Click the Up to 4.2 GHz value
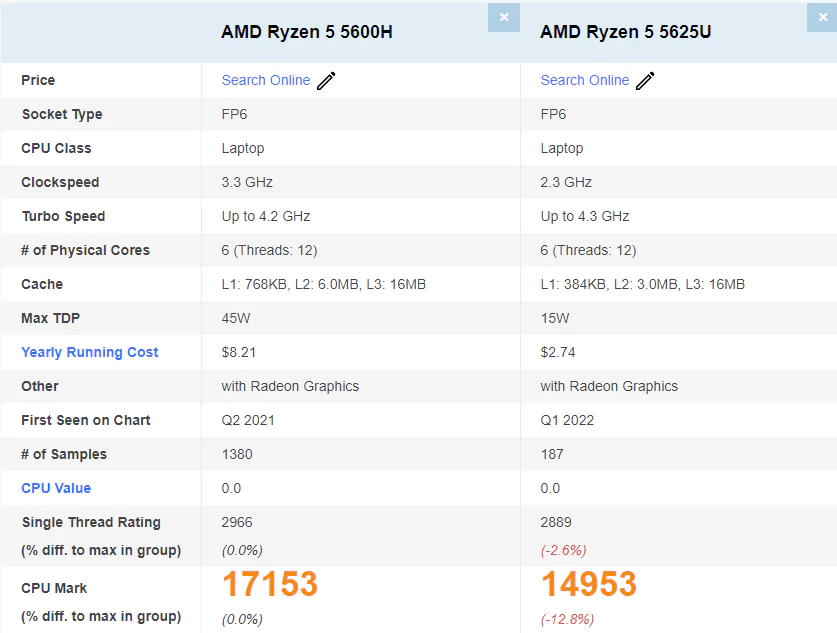 coord(266,216)
